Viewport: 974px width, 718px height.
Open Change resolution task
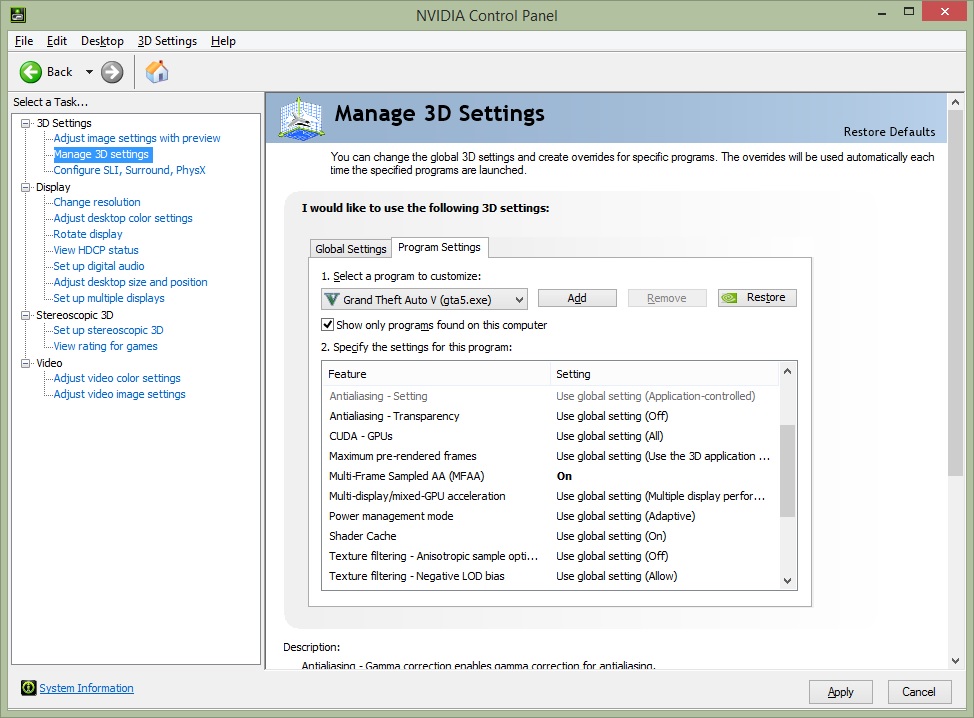point(97,202)
